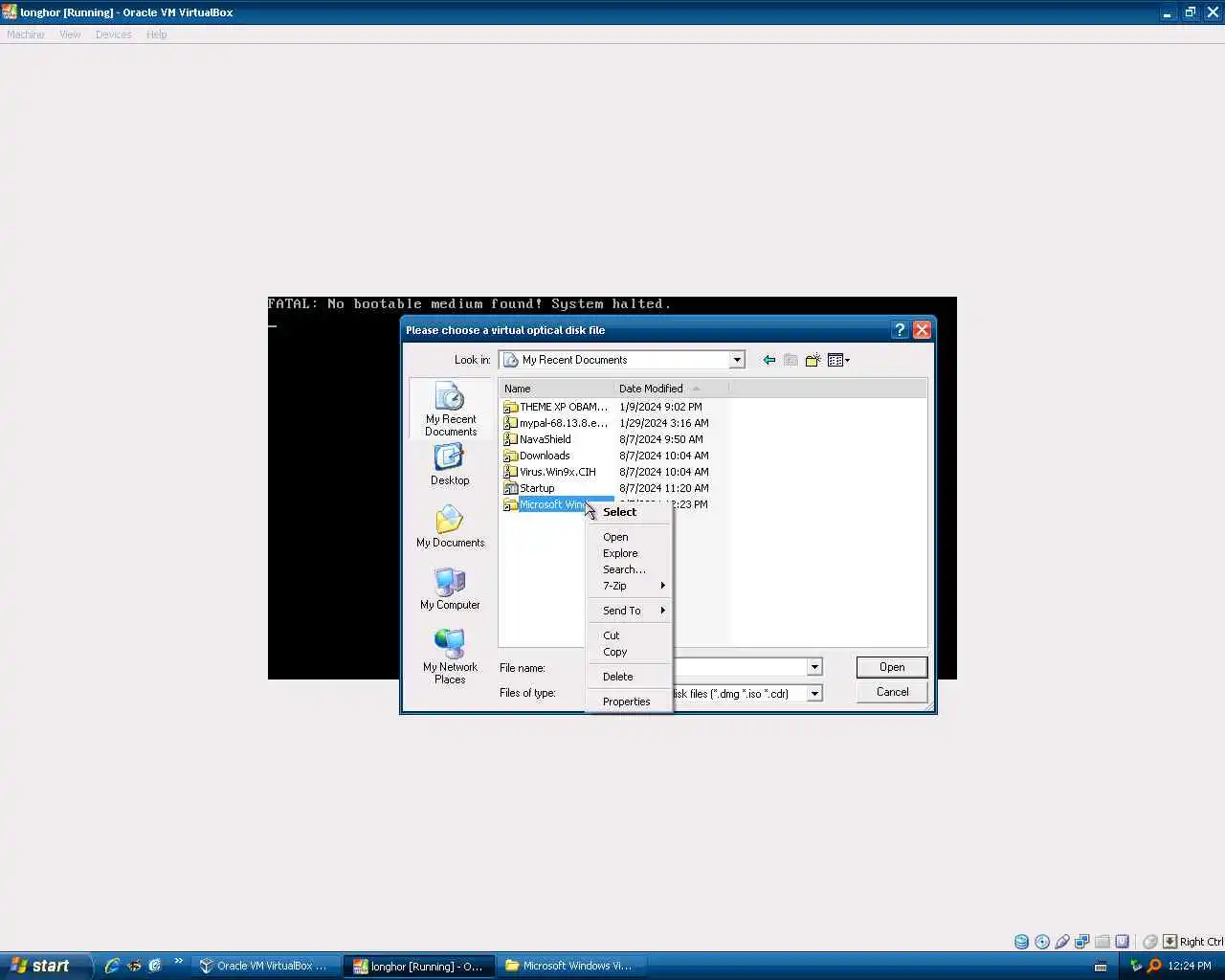Click the Right Ctrl host key arrow icon
Screen dimensions: 1225x980
pyautogui.click(x=1169, y=942)
